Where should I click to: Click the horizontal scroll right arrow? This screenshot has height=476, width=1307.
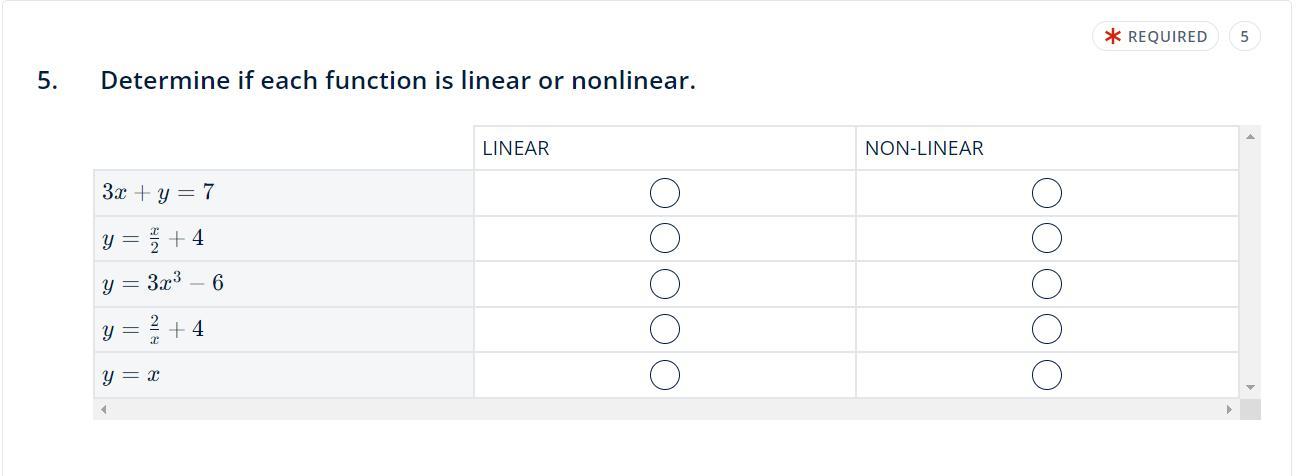tap(1229, 409)
